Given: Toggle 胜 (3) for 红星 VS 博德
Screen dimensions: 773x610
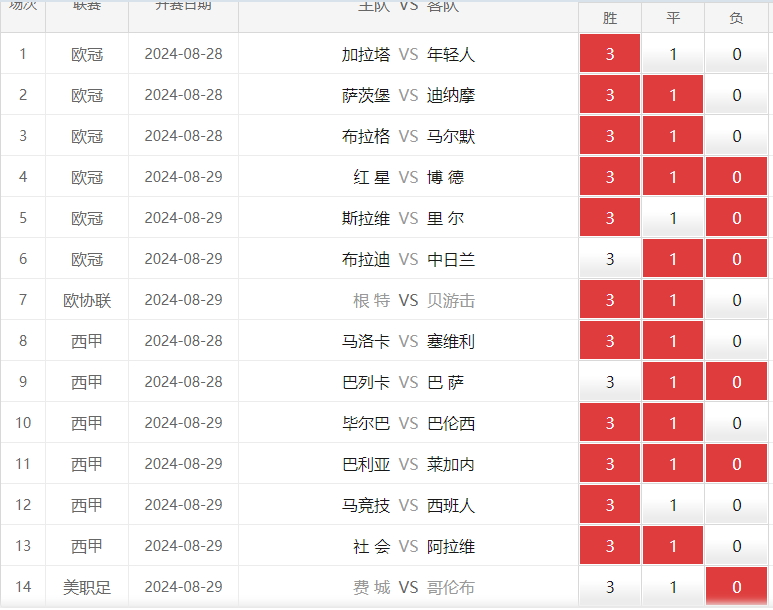Looking at the screenshot, I should 610,176.
